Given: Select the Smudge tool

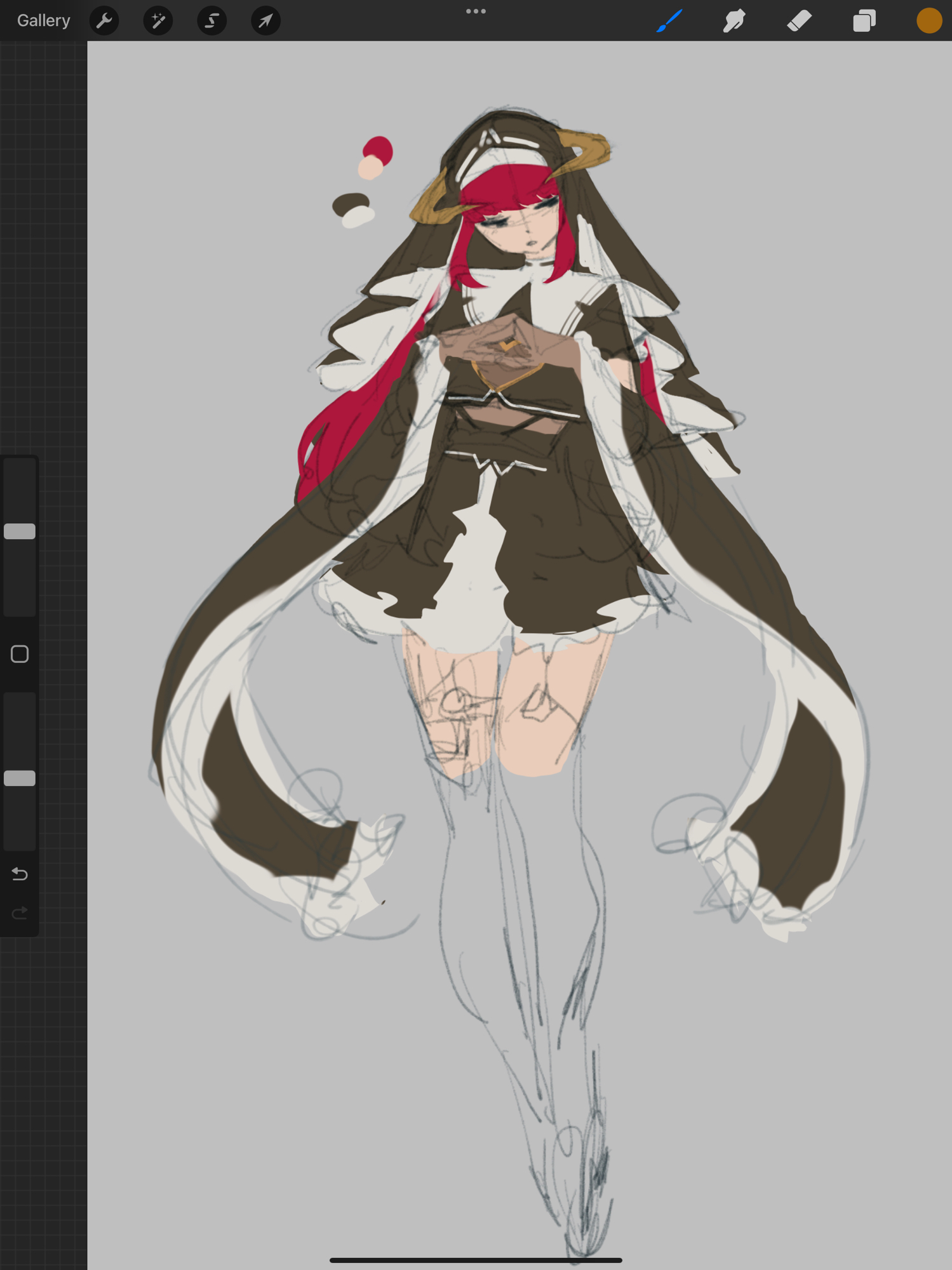Looking at the screenshot, I should [x=734, y=21].
